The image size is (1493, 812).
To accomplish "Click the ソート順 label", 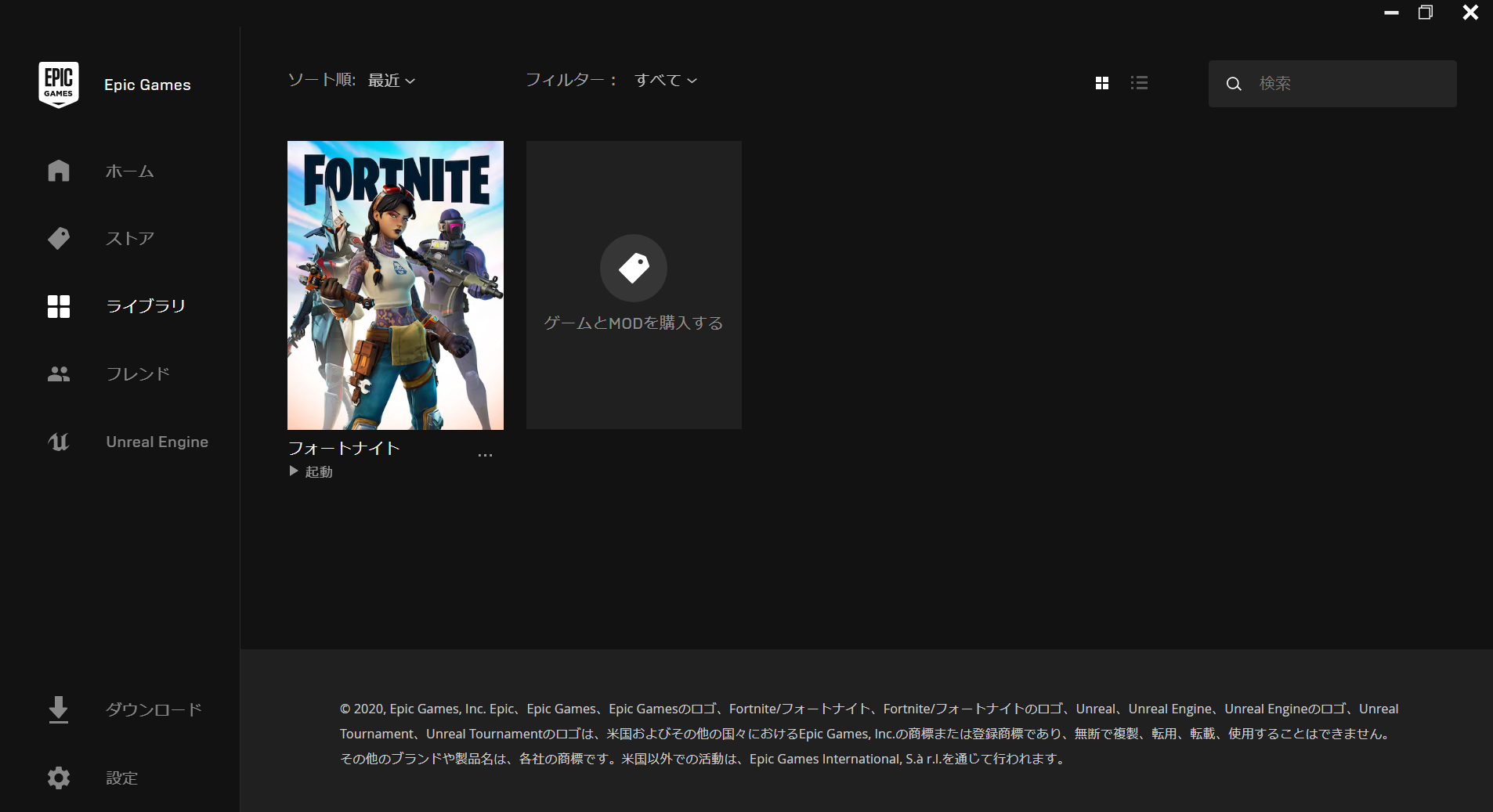I will (x=322, y=80).
